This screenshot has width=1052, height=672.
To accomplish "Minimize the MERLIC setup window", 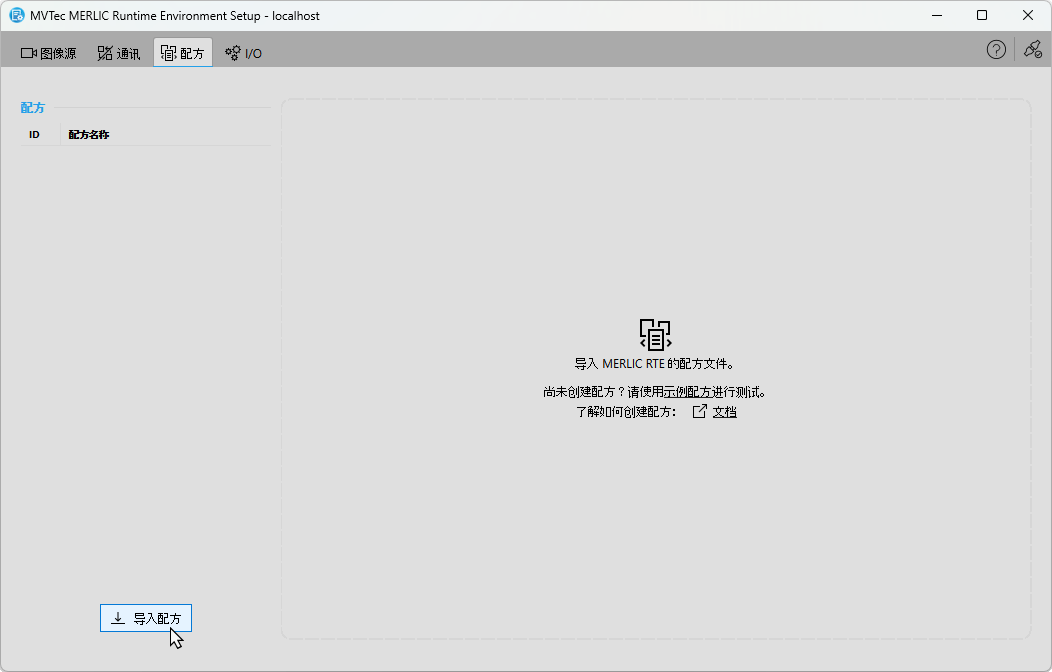I will [937, 16].
